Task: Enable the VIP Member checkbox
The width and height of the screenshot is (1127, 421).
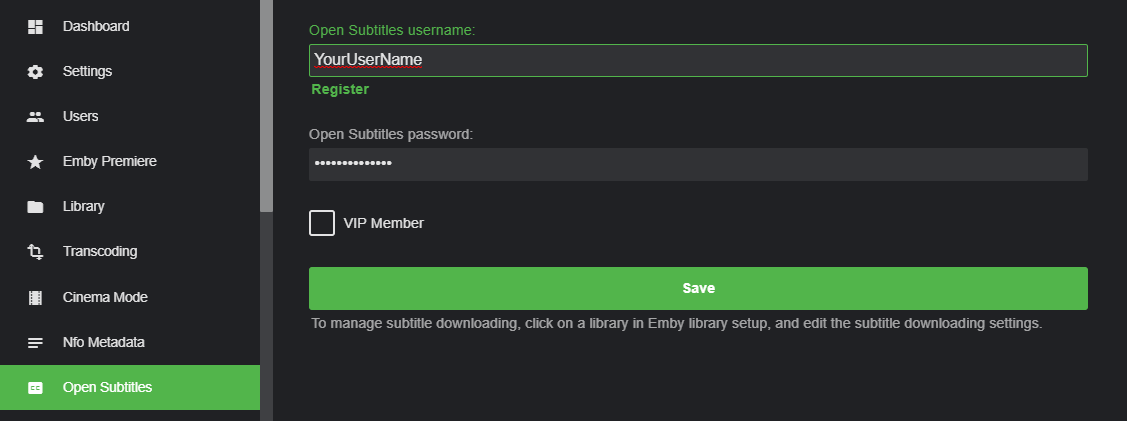Action: coord(322,223)
